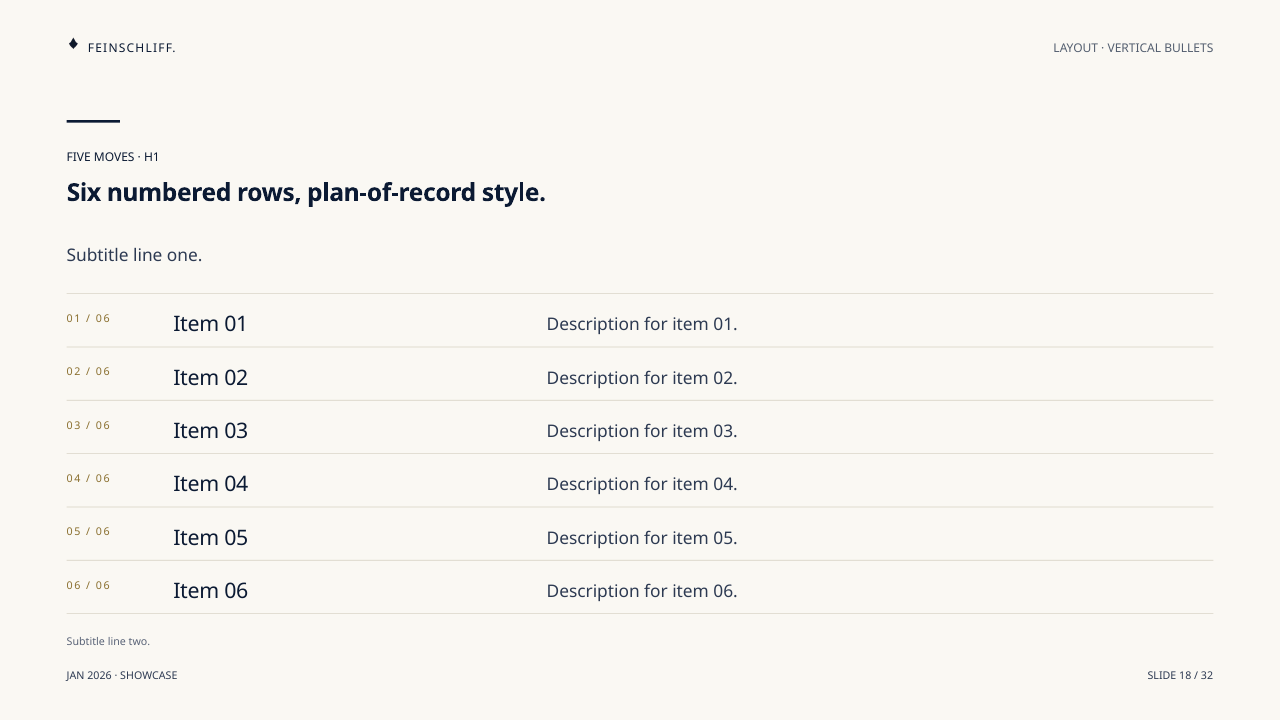1281x720 pixels.
Task: Select the Layout Vertical Bullets header label
Action: pyautogui.click(x=1133, y=48)
